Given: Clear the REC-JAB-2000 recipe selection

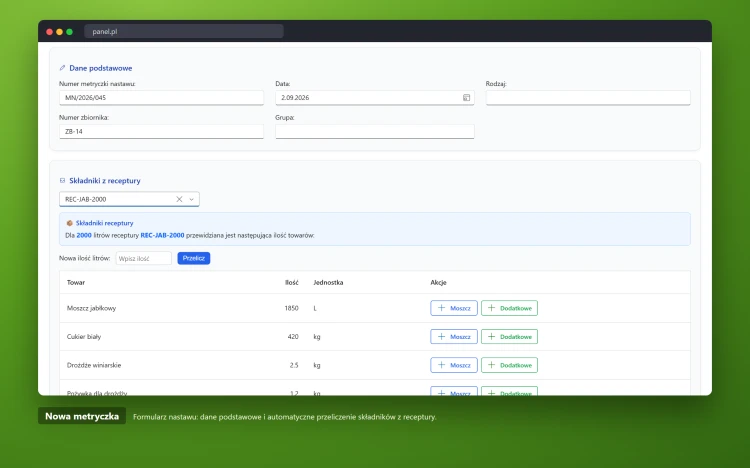Looking at the screenshot, I should pyautogui.click(x=179, y=199).
